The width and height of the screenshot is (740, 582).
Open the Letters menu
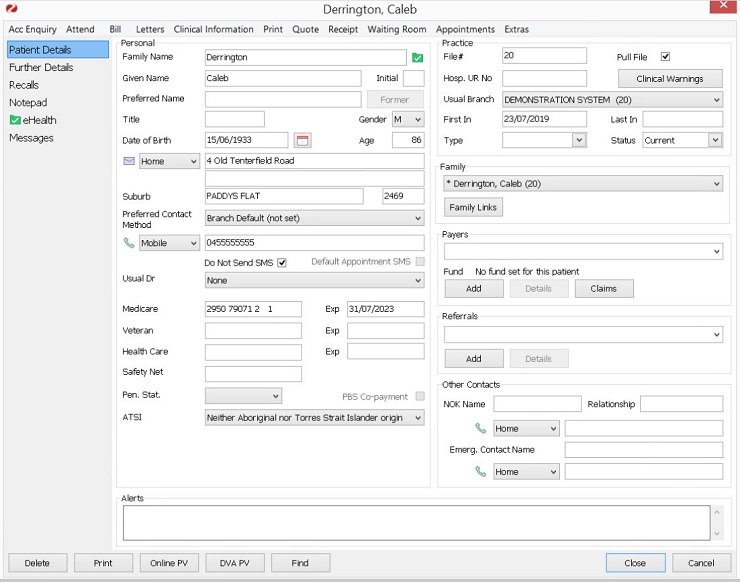(x=150, y=29)
